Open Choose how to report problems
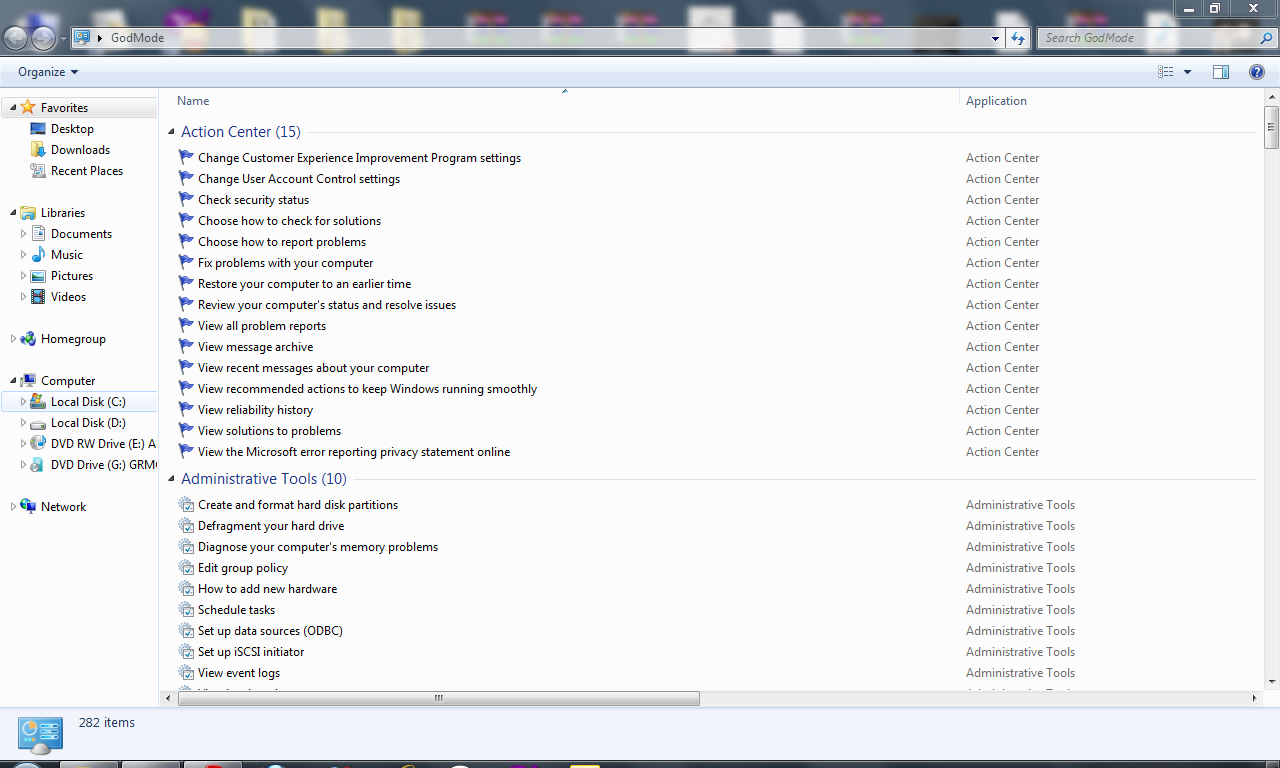The height and width of the screenshot is (768, 1280). pos(282,242)
